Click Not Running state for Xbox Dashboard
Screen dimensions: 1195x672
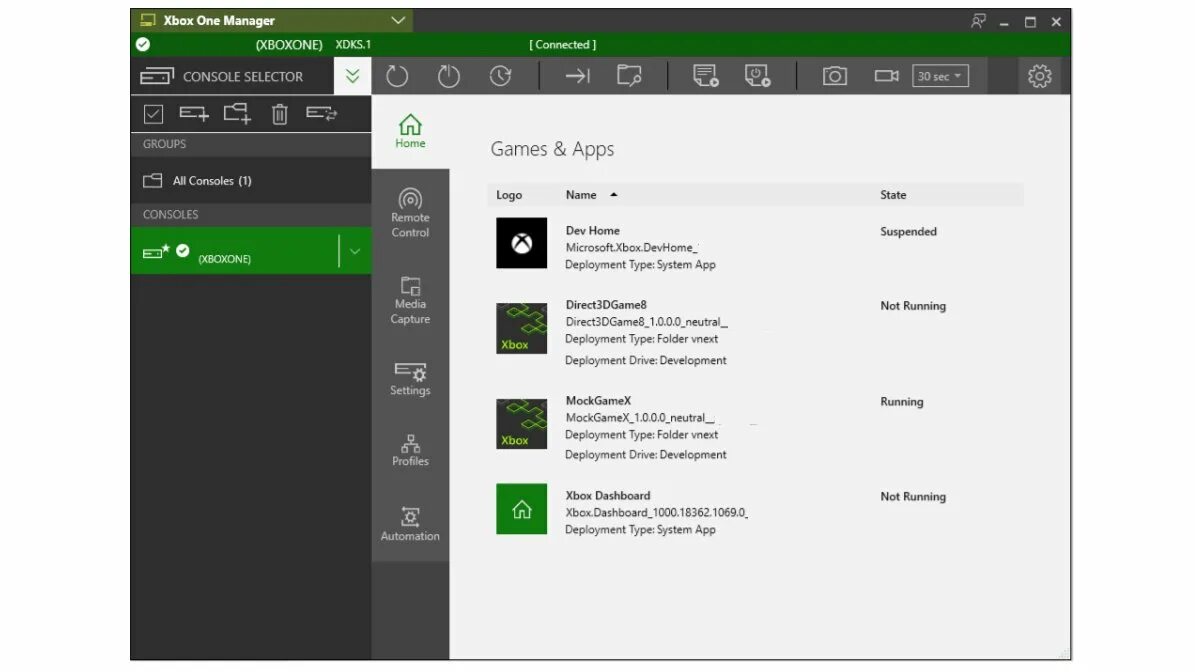pos(913,496)
